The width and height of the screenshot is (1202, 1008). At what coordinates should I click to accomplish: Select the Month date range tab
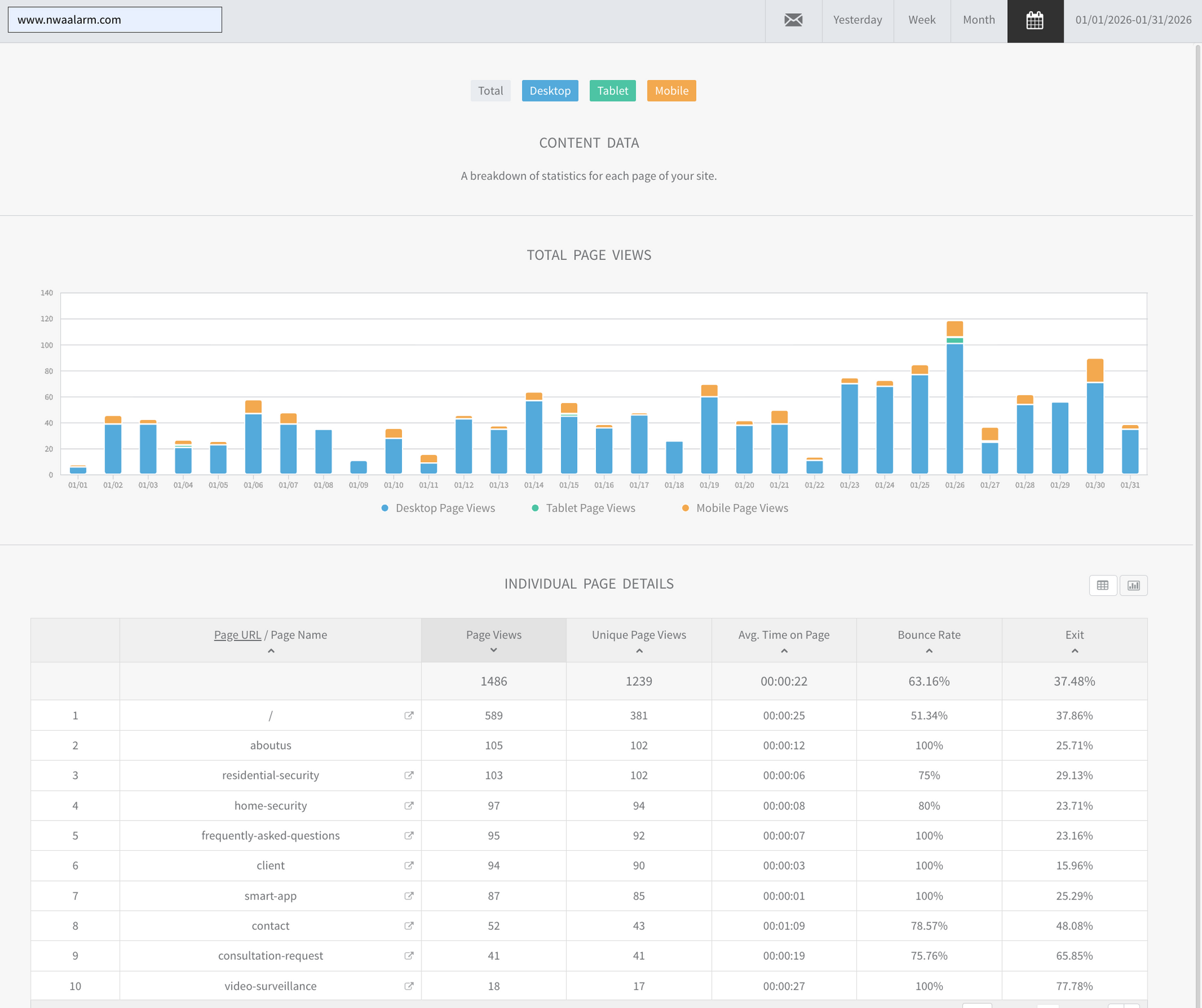point(979,20)
